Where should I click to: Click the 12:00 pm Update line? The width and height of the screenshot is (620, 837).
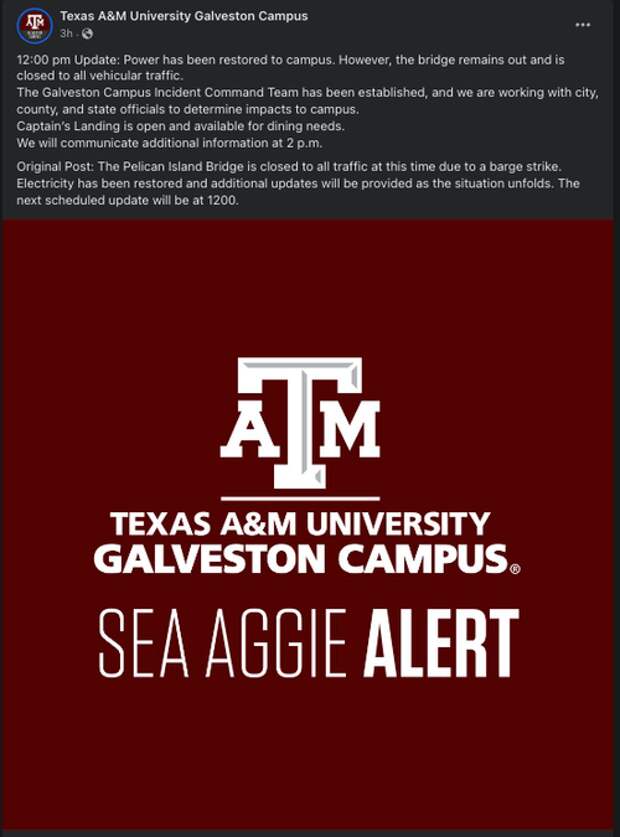click(291, 60)
